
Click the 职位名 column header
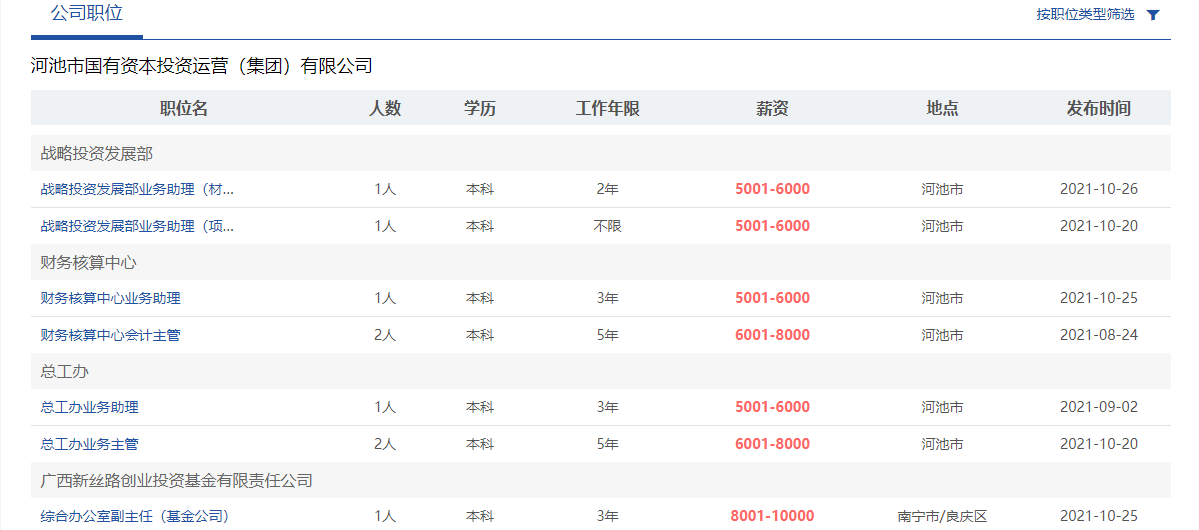pos(184,109)
